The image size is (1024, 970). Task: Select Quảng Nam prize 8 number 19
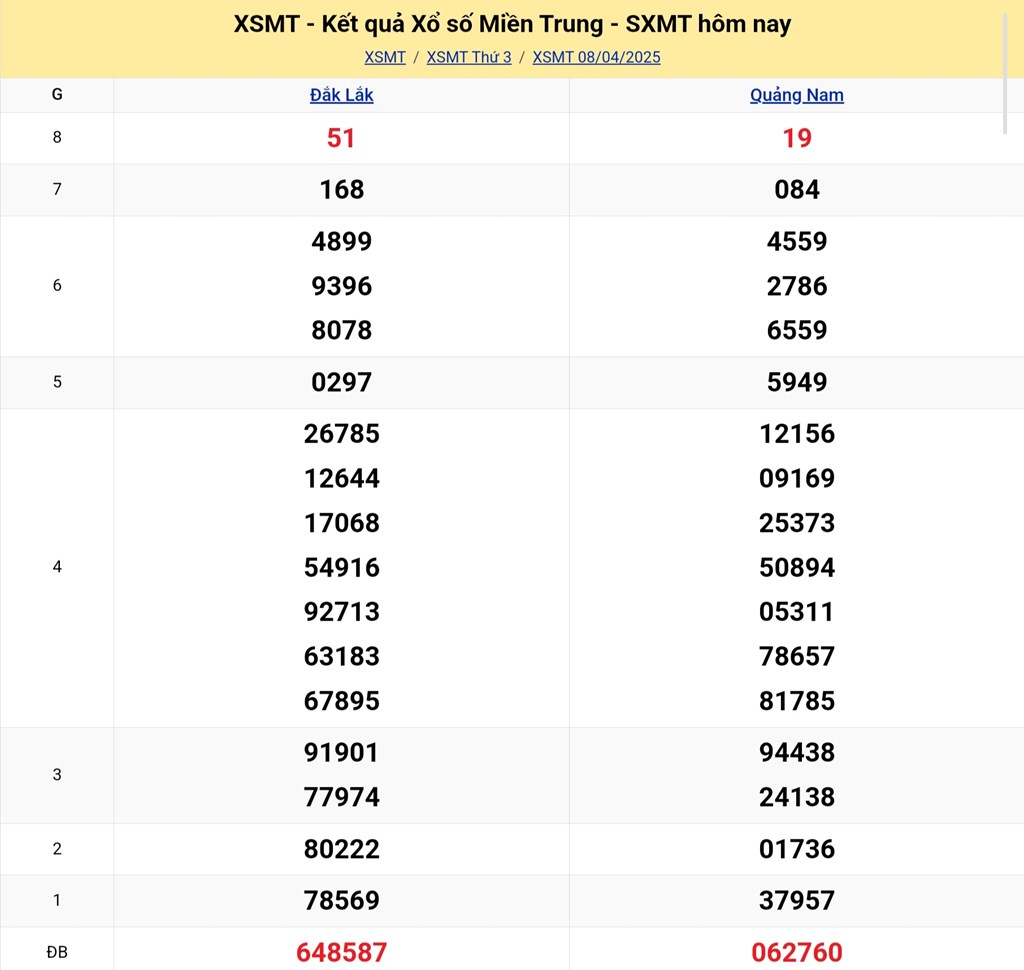(797, 138)
